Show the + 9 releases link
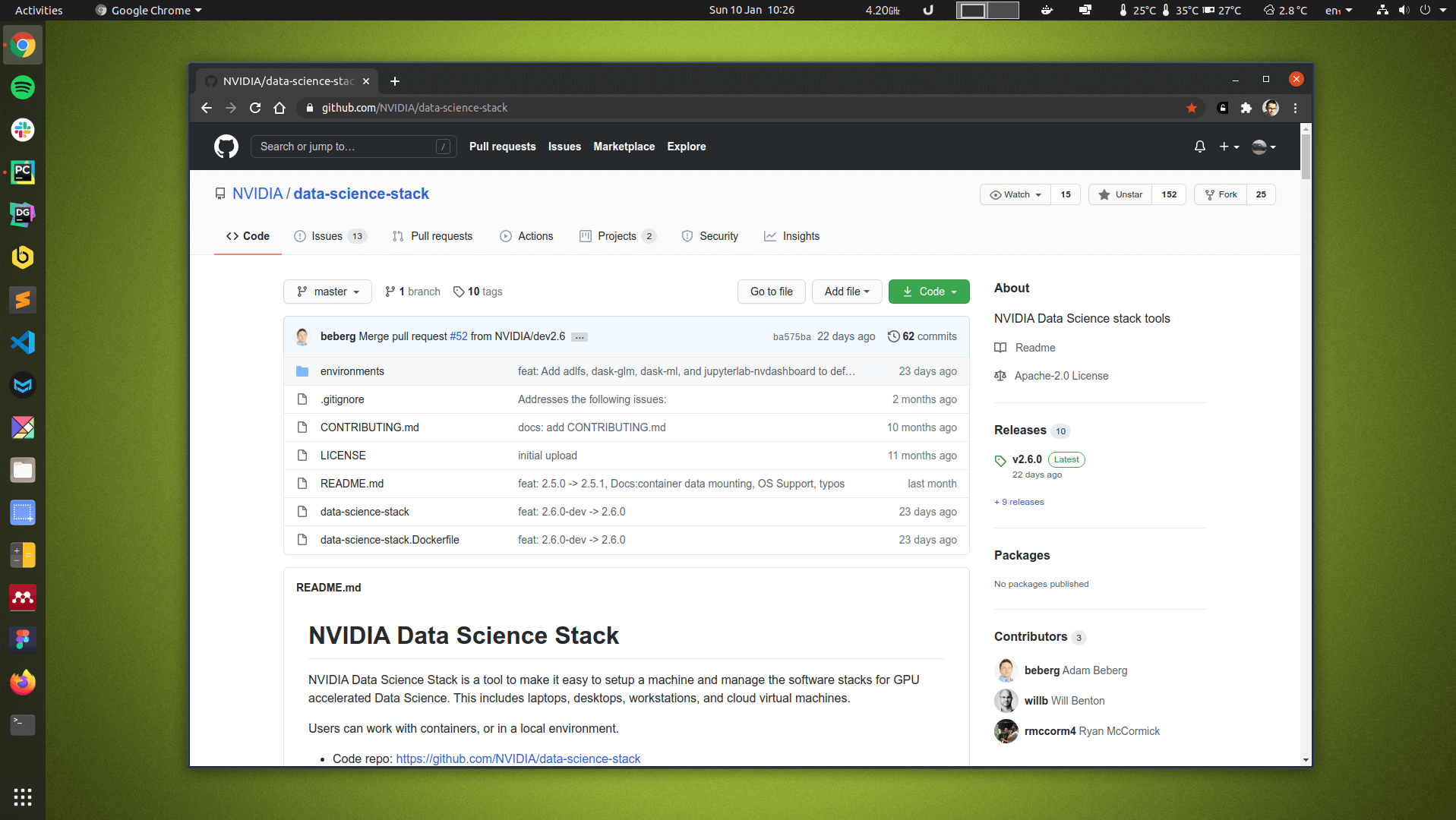 pyautogui.click(x=1019, y=502)
